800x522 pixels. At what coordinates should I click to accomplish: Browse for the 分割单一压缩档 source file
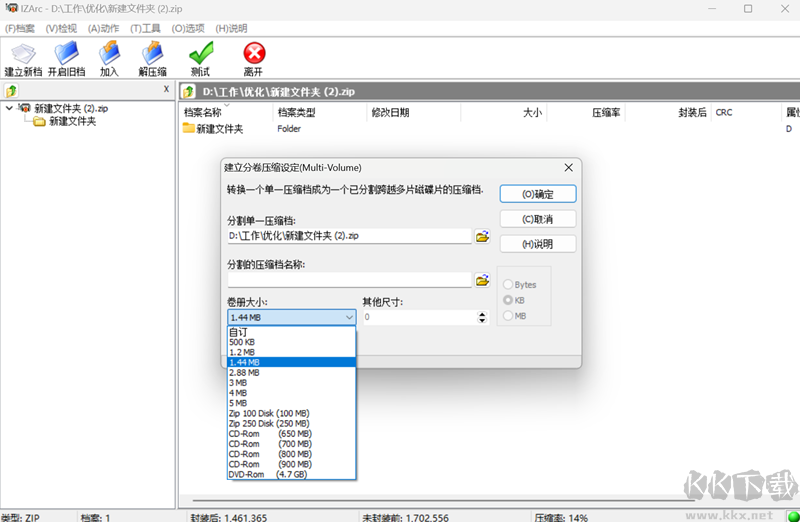(x=482, y=236)
